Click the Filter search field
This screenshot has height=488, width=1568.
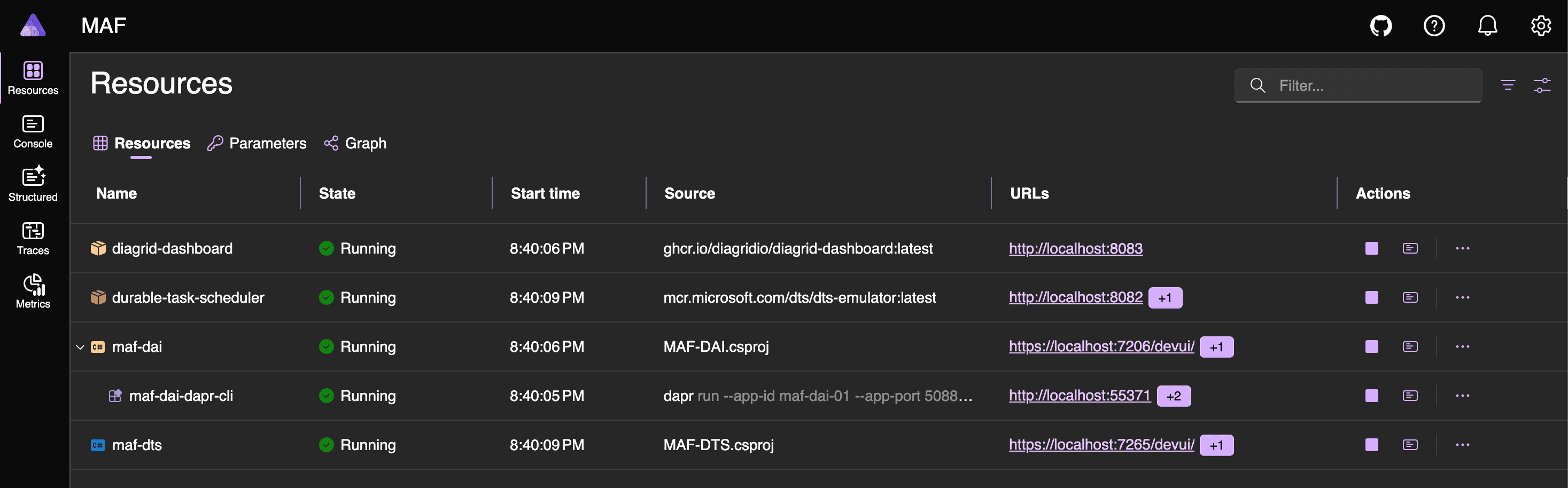(1358, 85)
